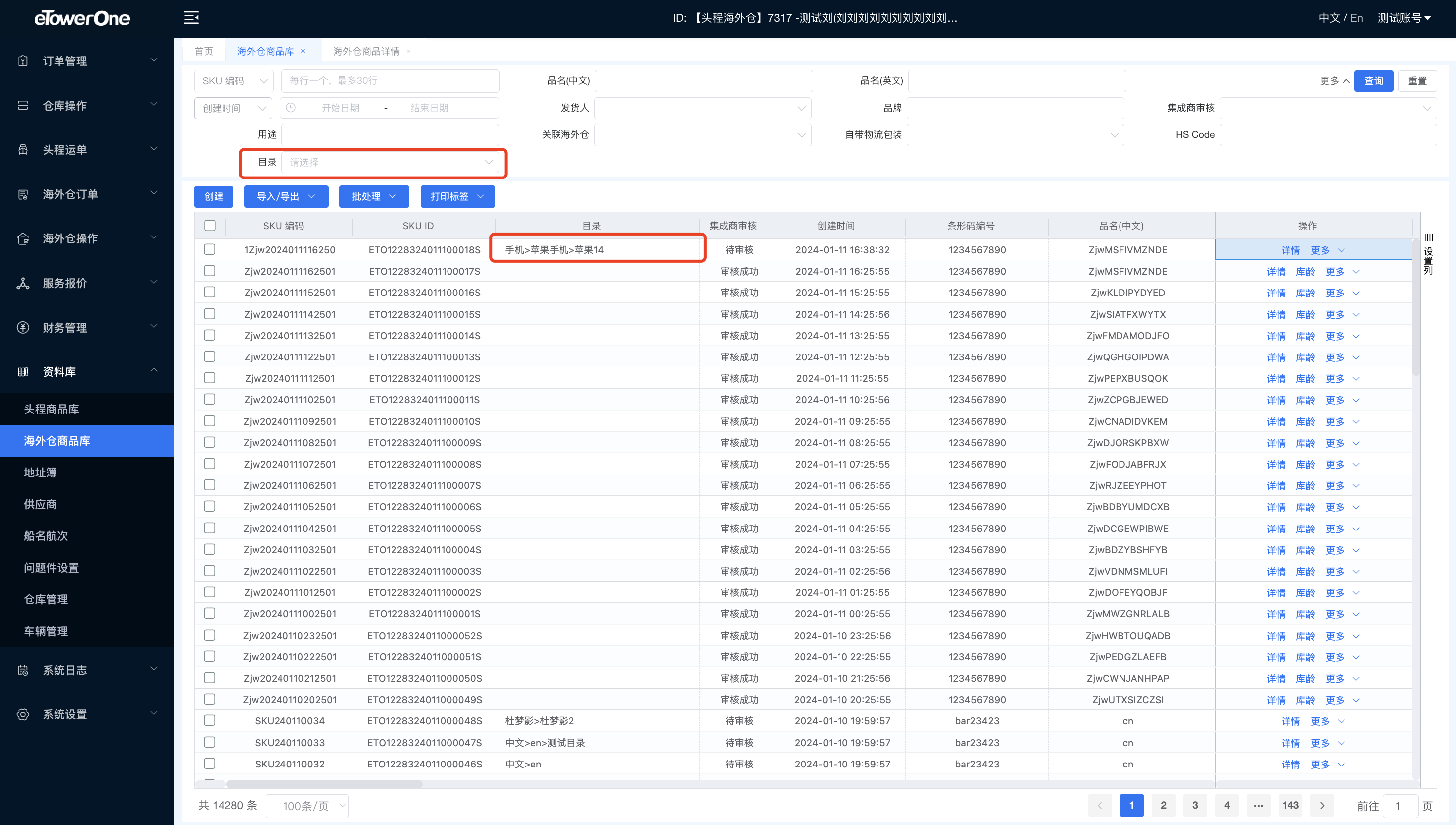Open the 关联海外仓 dropdown
This screenshot has width=1456, height=825.
click(x=703, y=135)
